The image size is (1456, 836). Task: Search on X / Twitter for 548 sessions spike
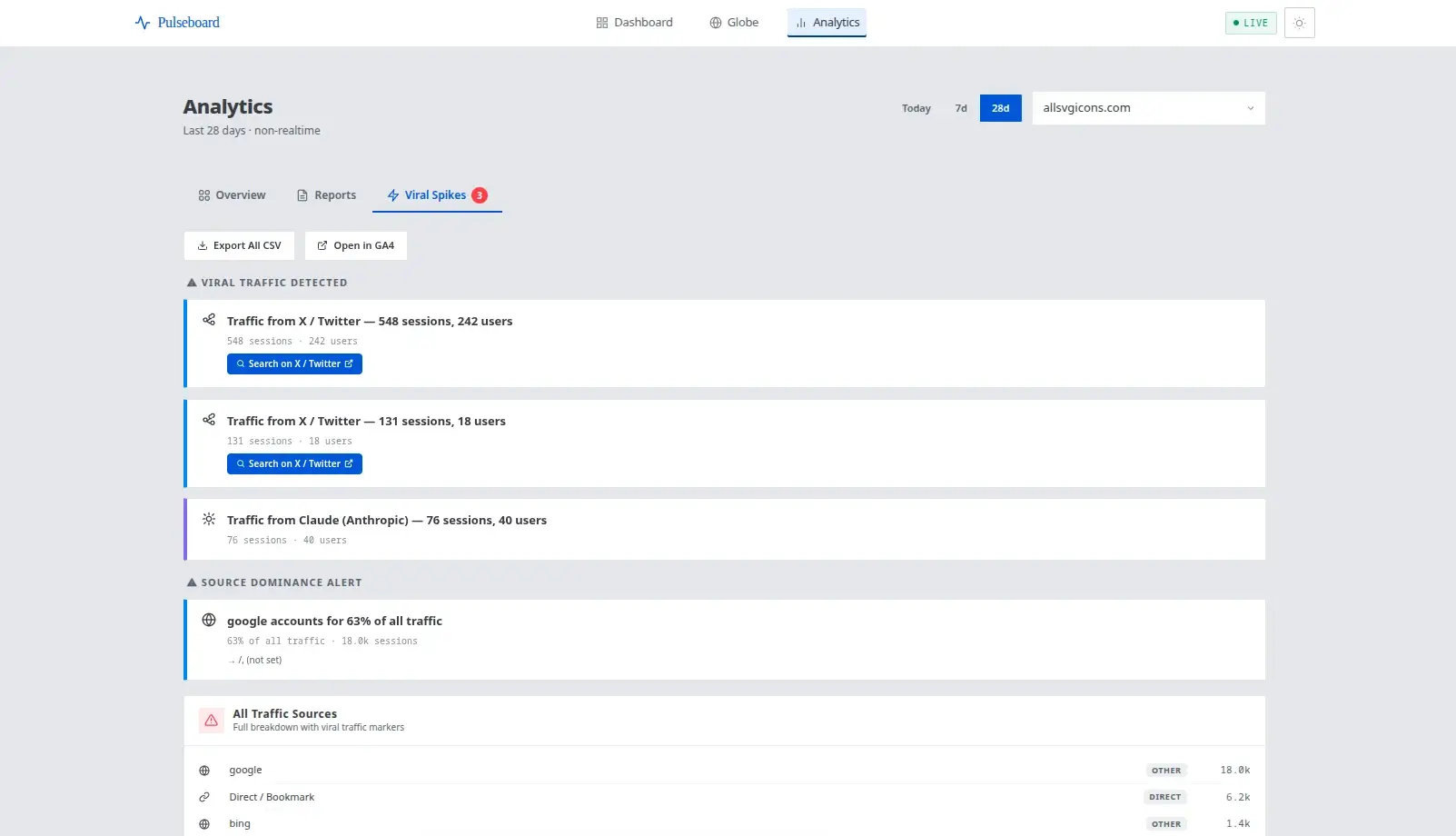pyautogui.click(x=294, y=363)
